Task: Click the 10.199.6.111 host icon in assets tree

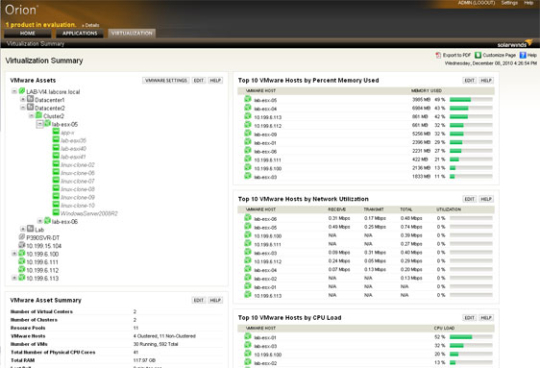Action: pyautogui.click(x=22, y=261)
